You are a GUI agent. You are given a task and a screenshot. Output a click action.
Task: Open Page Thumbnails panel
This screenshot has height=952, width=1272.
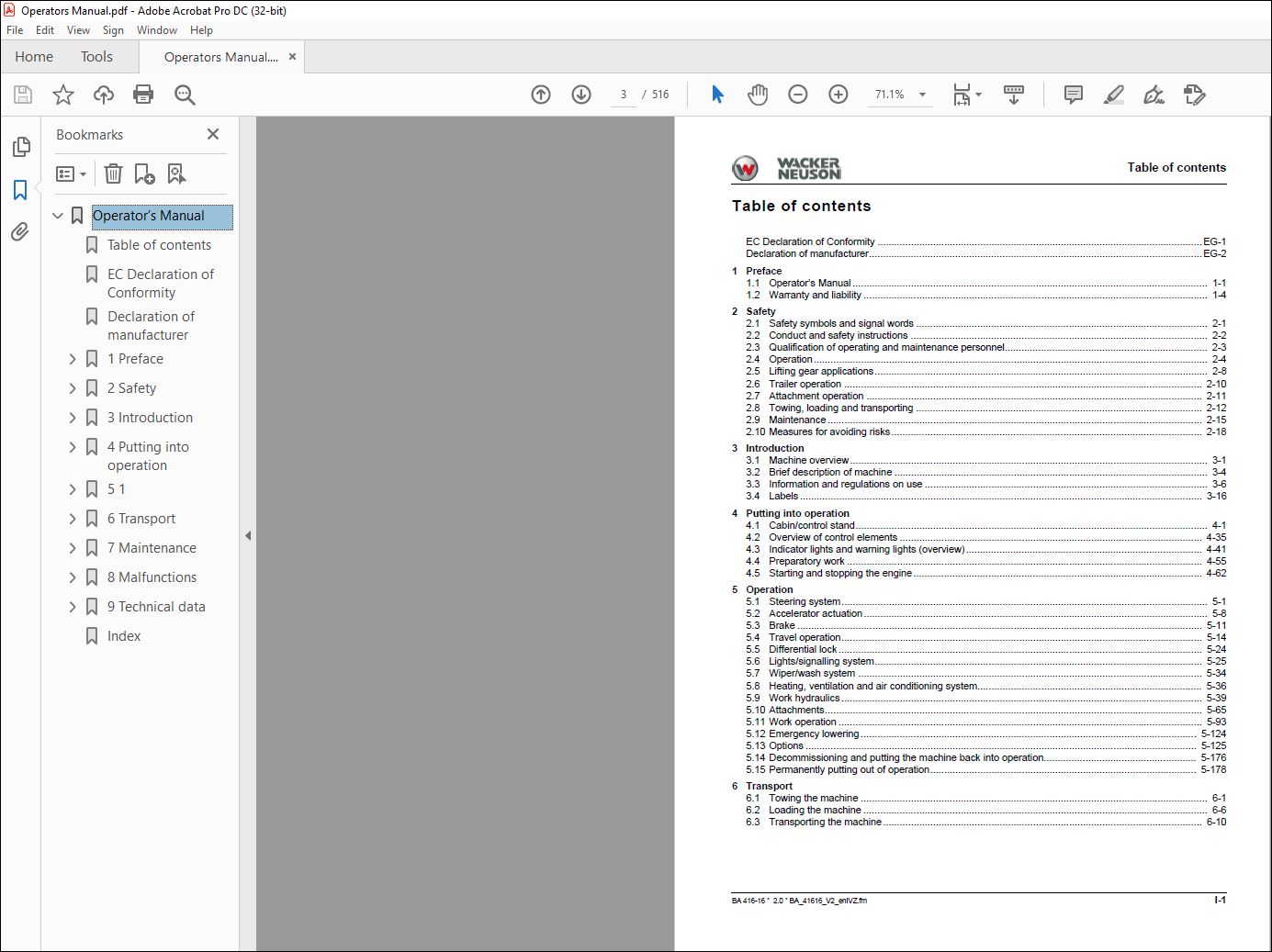[x=20, y=147]
